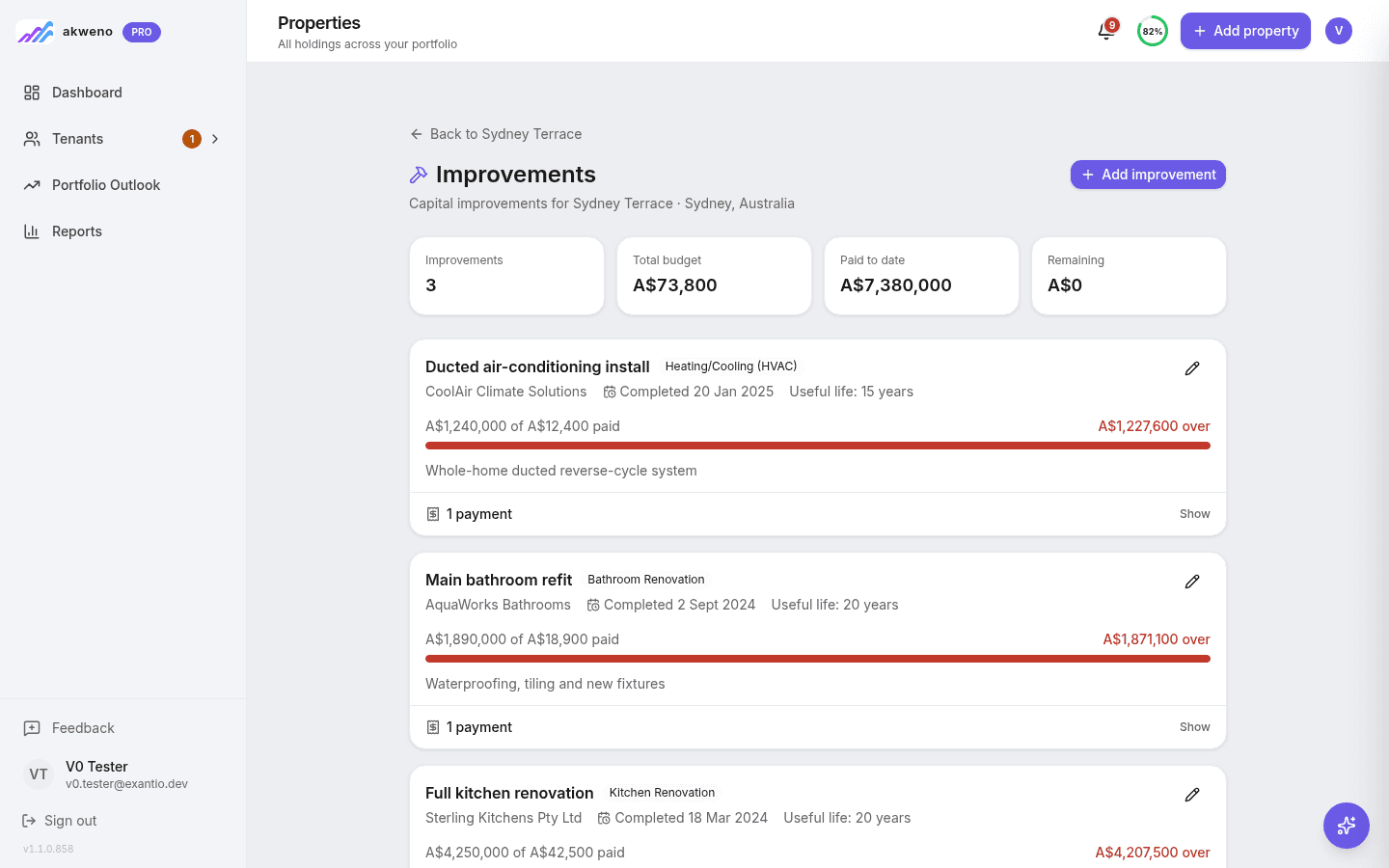
Task: Click the Useful life: 15 years text
Action: [x=851, y=392]
